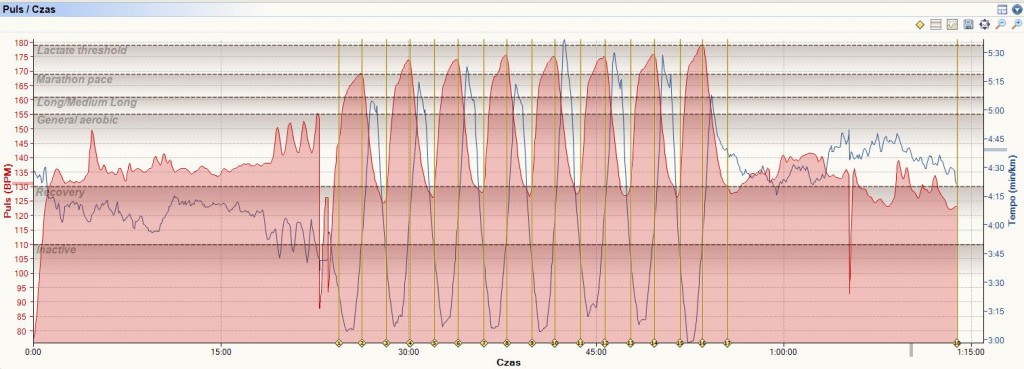Open the blue round dropdown menu button
This screenshot has width=1024, height=369.
1016,9
